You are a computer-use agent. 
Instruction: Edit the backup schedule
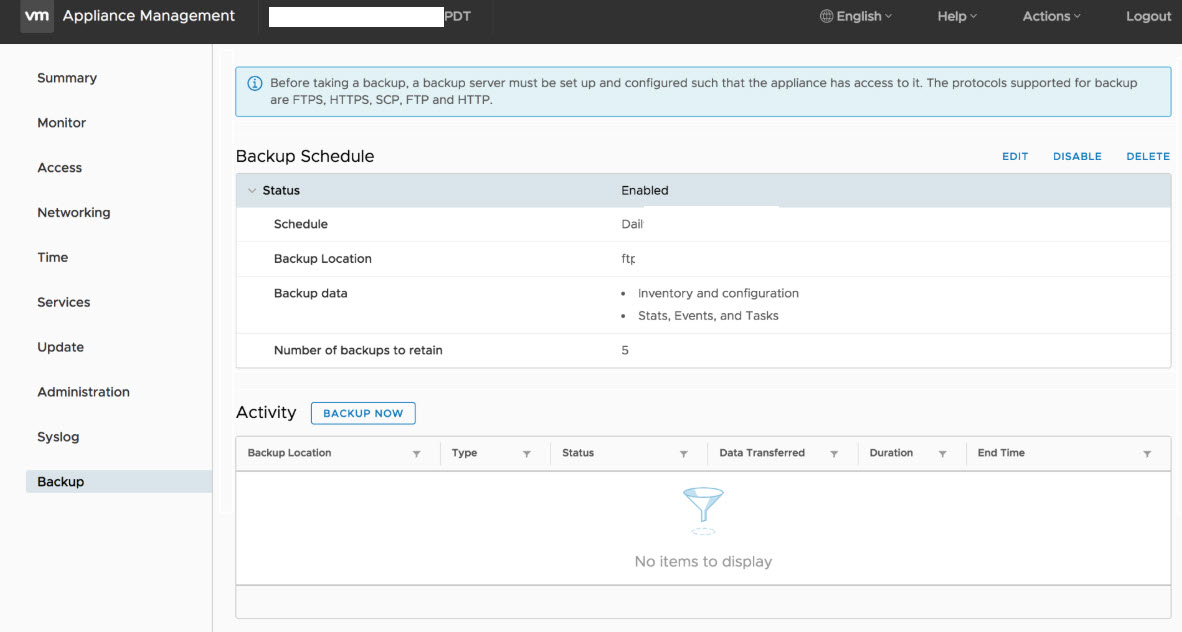[1015, 157]
